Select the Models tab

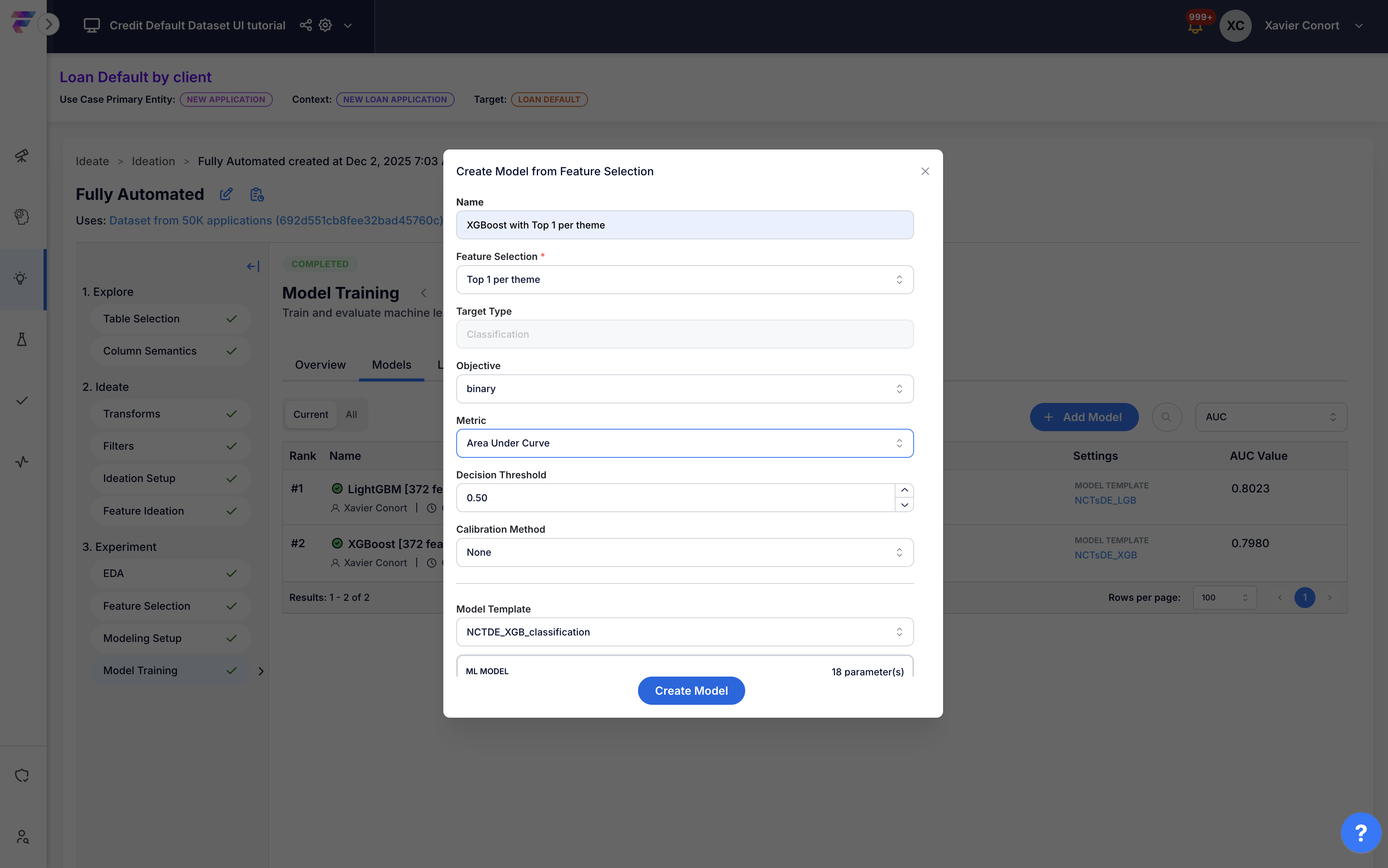(391, 365)
